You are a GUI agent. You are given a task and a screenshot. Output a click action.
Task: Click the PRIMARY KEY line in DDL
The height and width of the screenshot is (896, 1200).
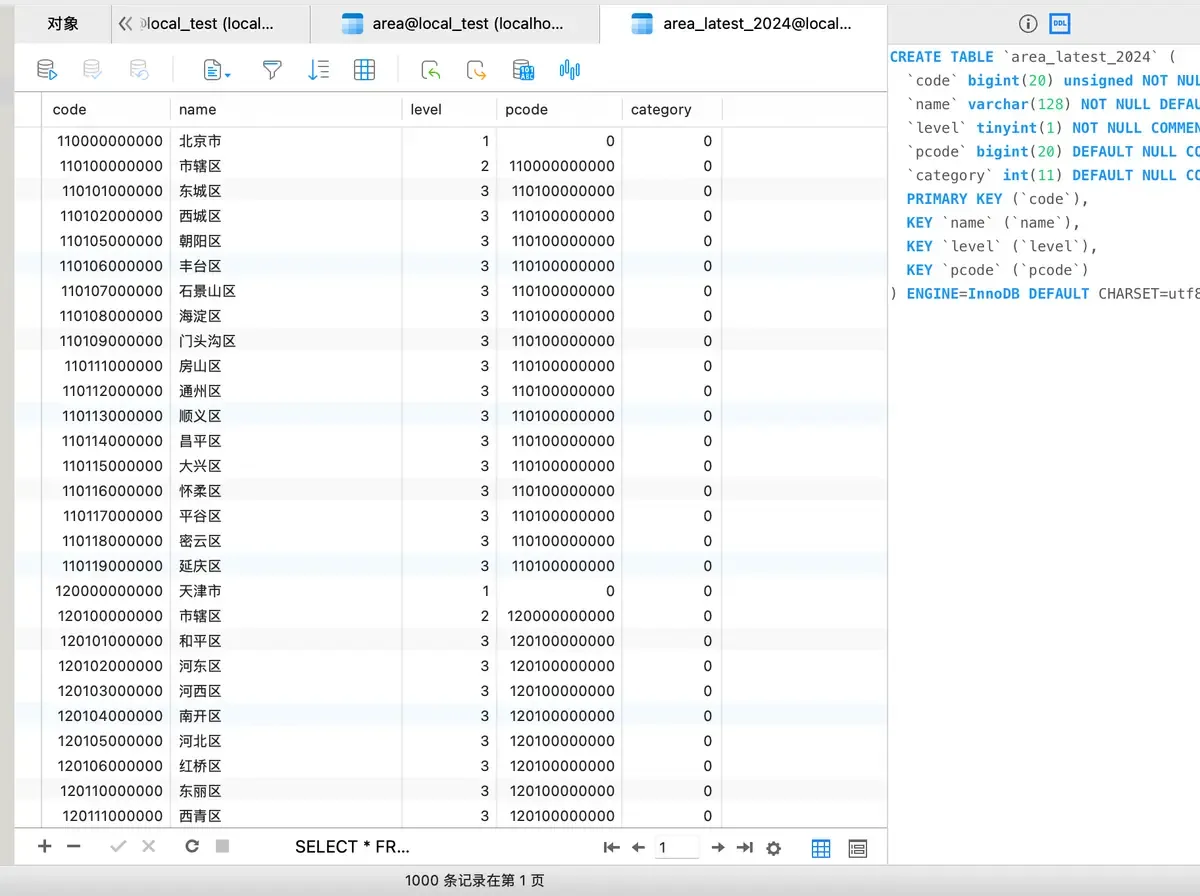[x=998, y=199]
